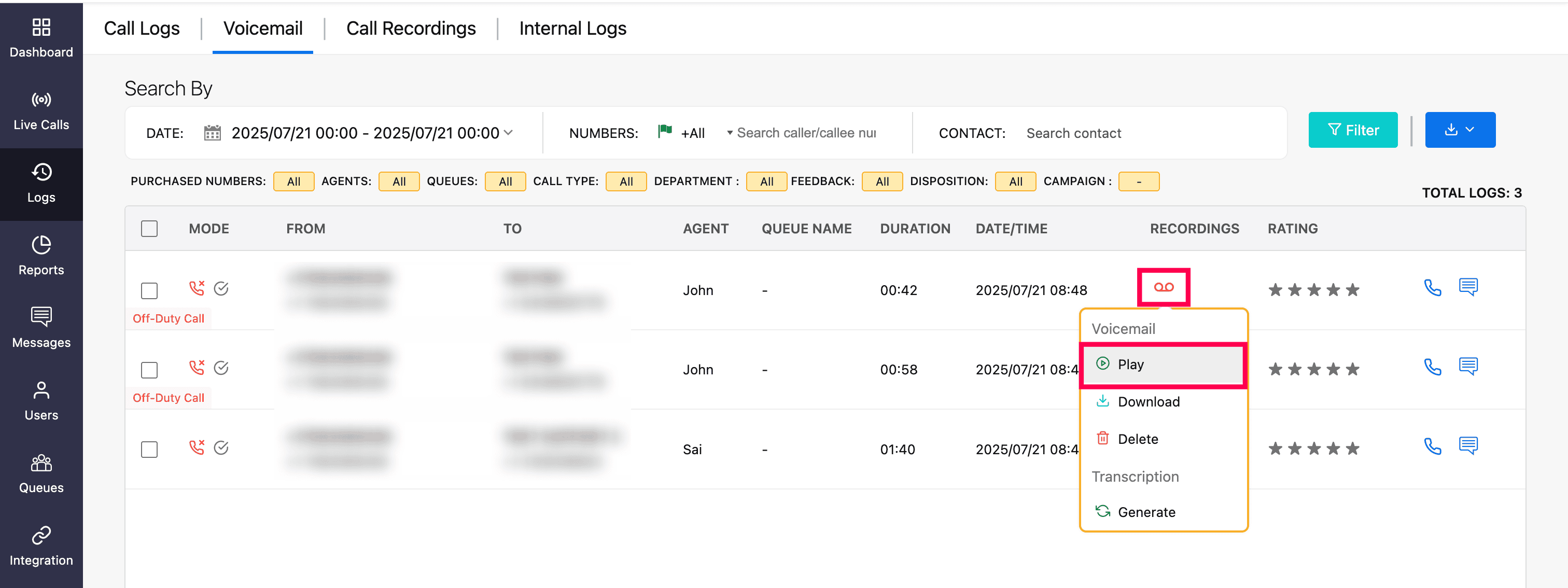This screenshot has width=1568, height=588.
Task: Open the Reports section icon
Action: pyautogui.click(x=41, y=245)
